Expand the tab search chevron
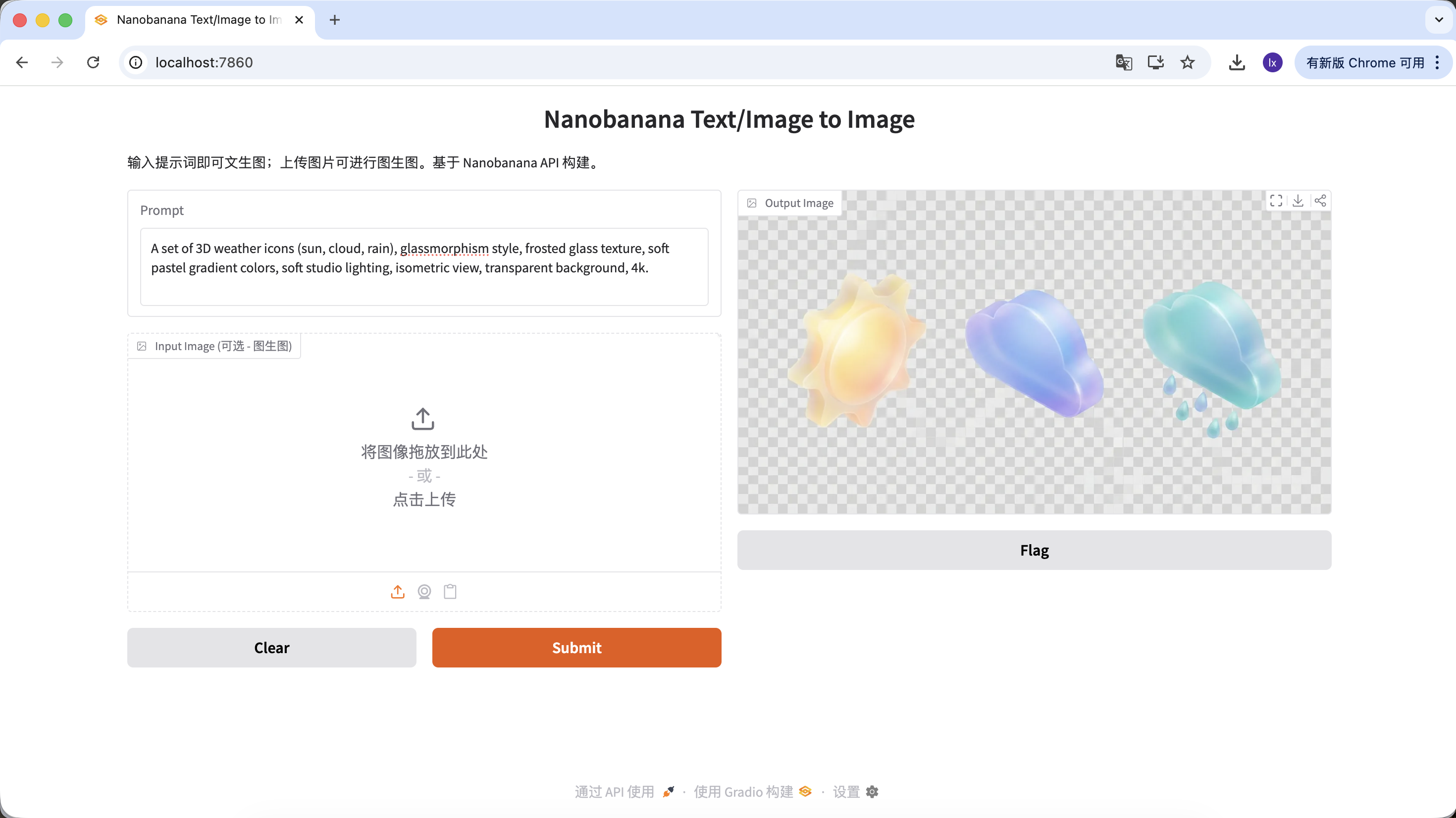This screenshot has height=818, width=1456. click(1439, 20)
